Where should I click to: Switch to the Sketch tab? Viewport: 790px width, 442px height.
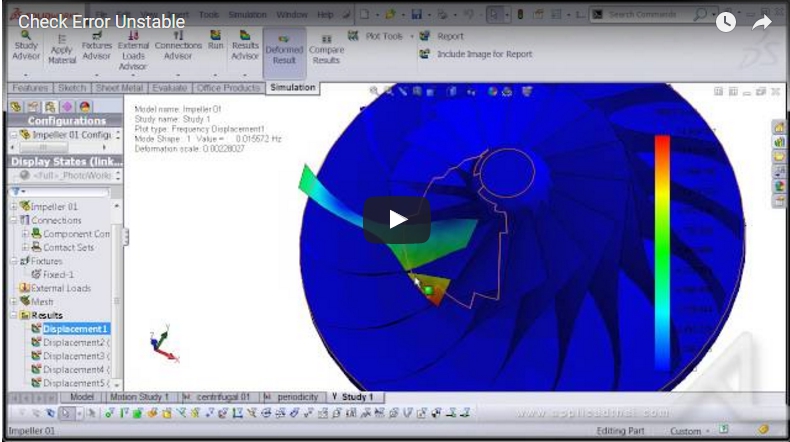point(72,88)
